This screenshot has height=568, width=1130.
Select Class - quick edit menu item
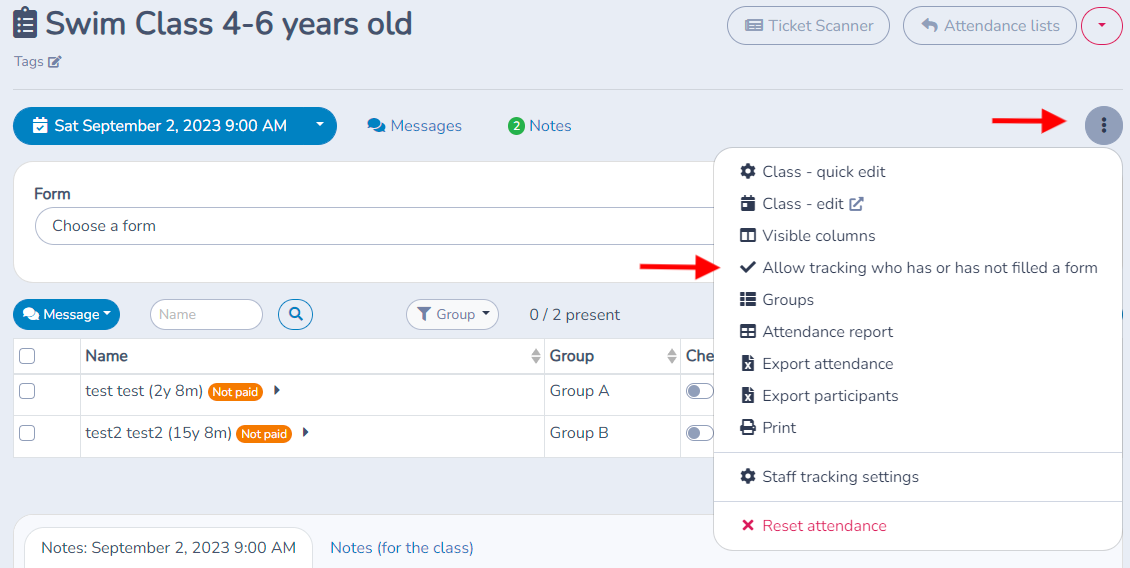813,172
